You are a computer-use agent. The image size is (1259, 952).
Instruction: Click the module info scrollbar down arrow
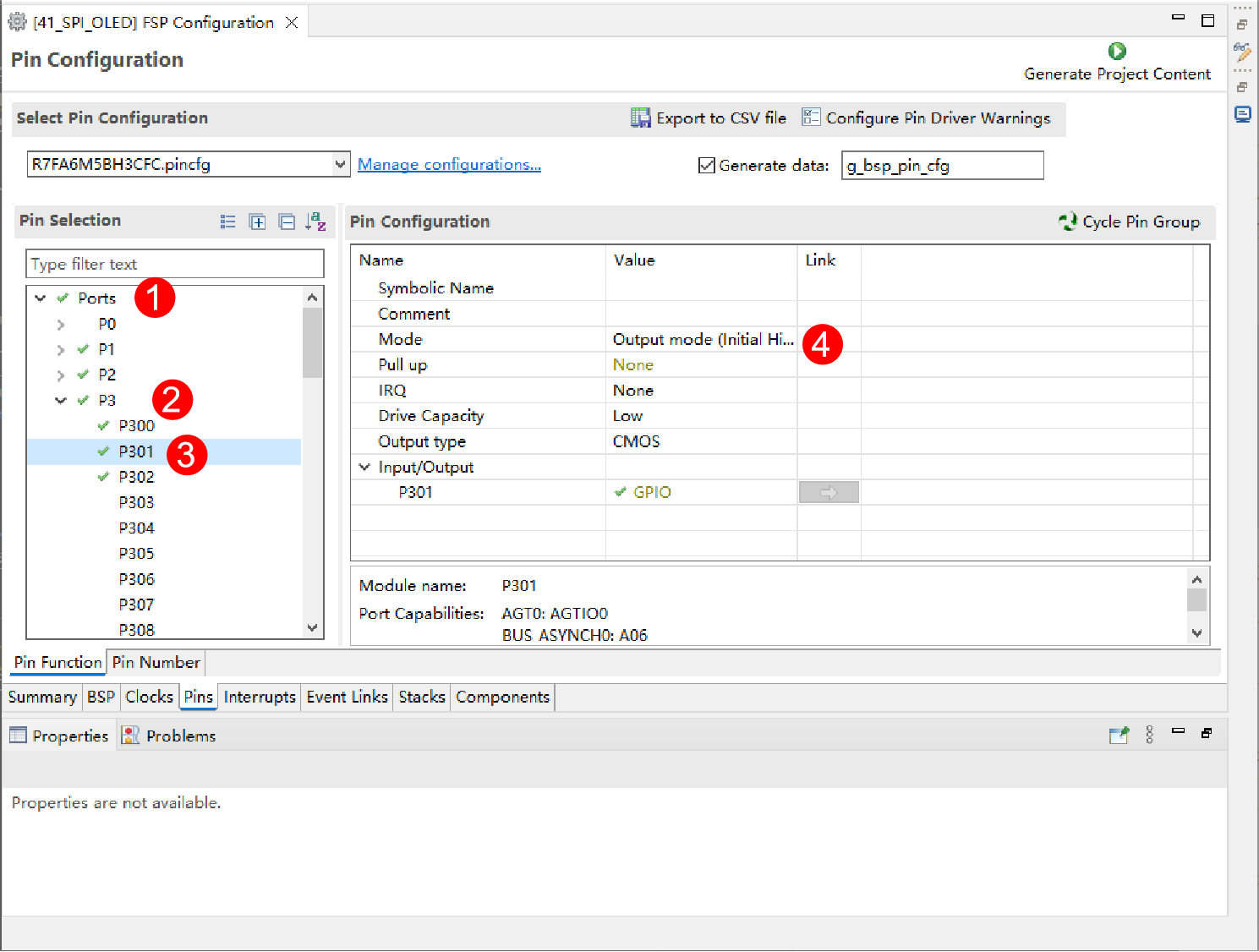click(1196, 633)
